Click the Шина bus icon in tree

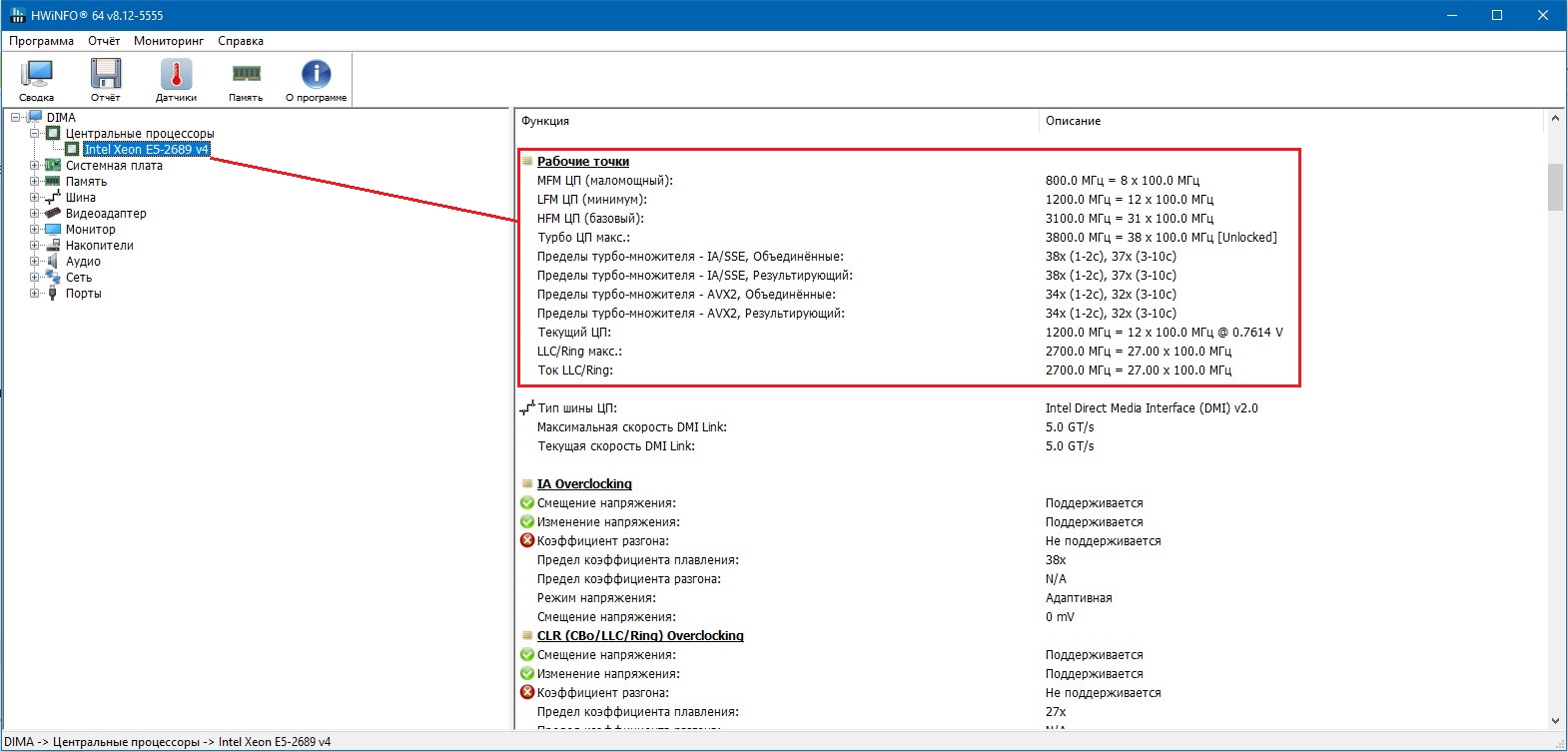pos(53,198)
